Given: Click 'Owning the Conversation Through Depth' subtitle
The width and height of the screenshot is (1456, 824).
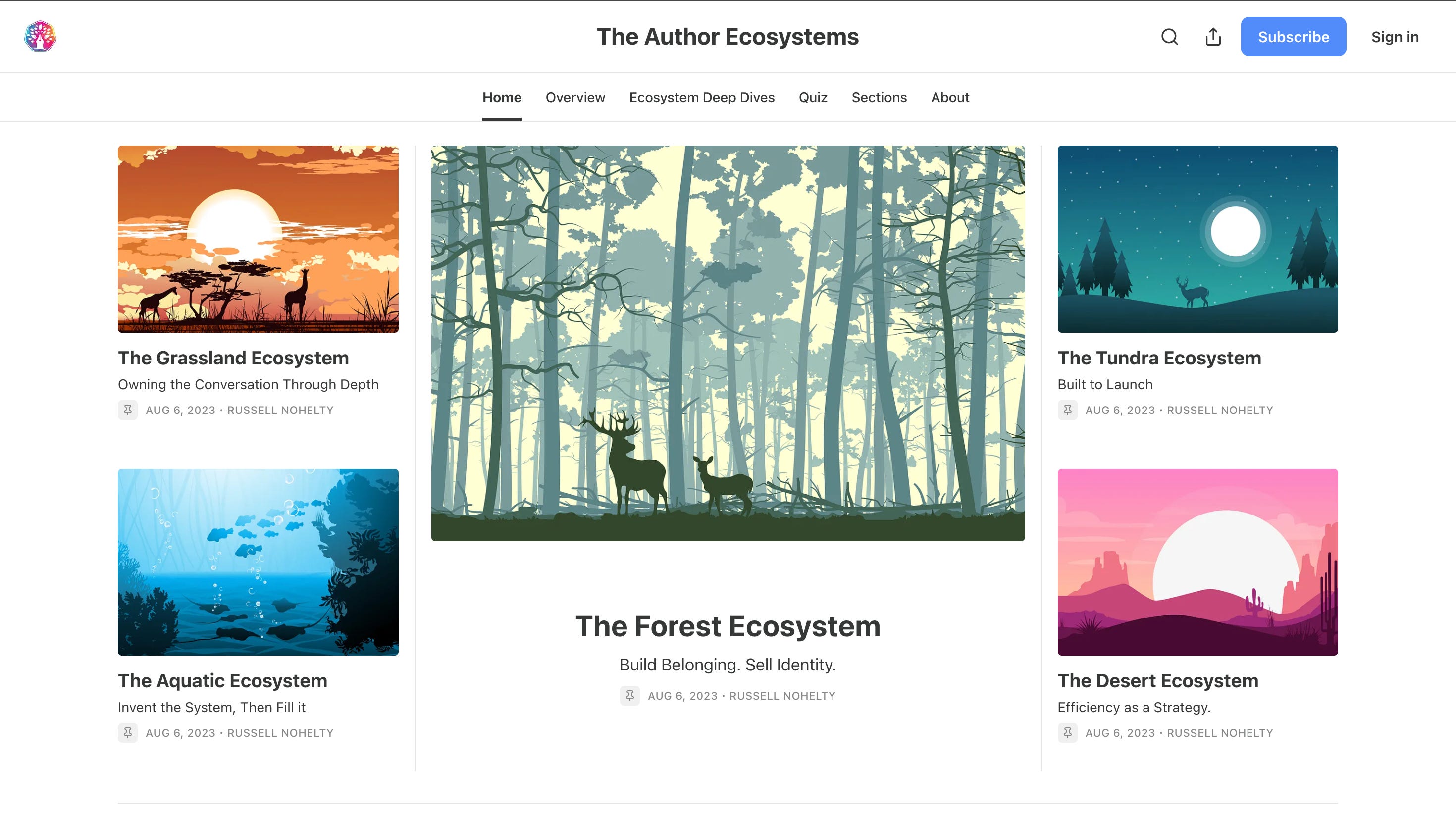Looking at the screenshot, I should (248, 384).
